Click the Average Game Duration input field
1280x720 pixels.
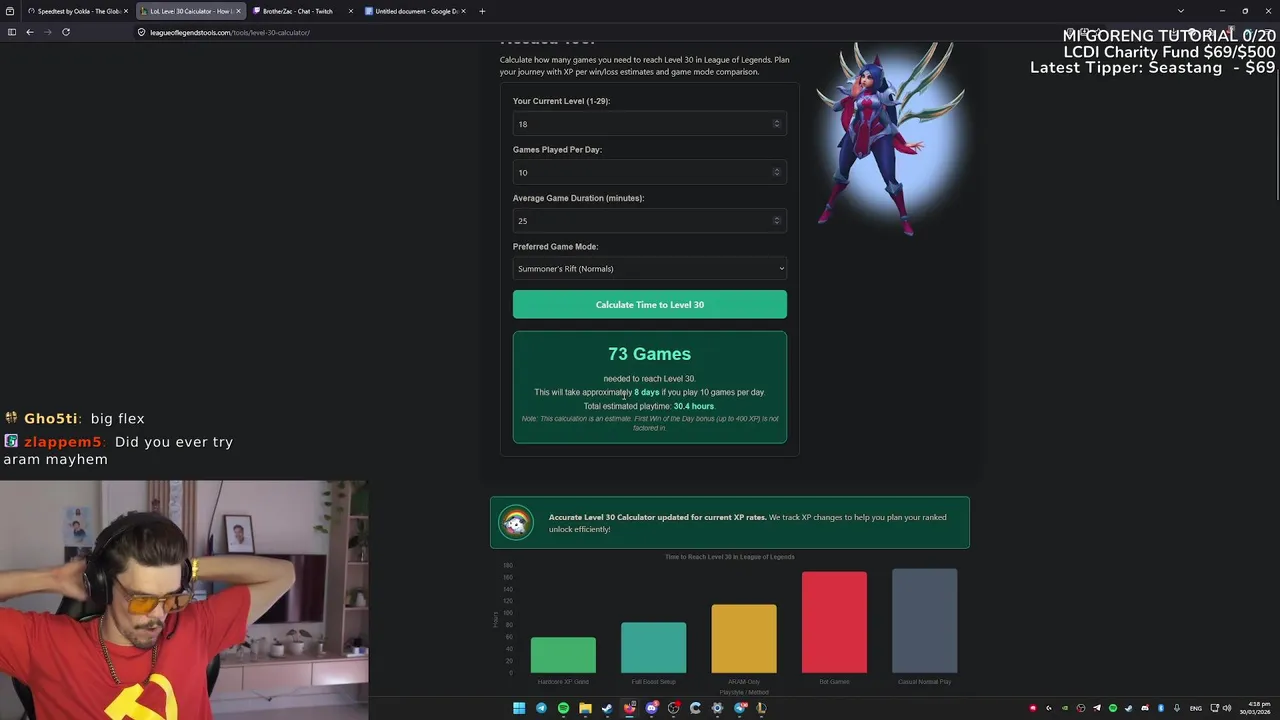650,220
